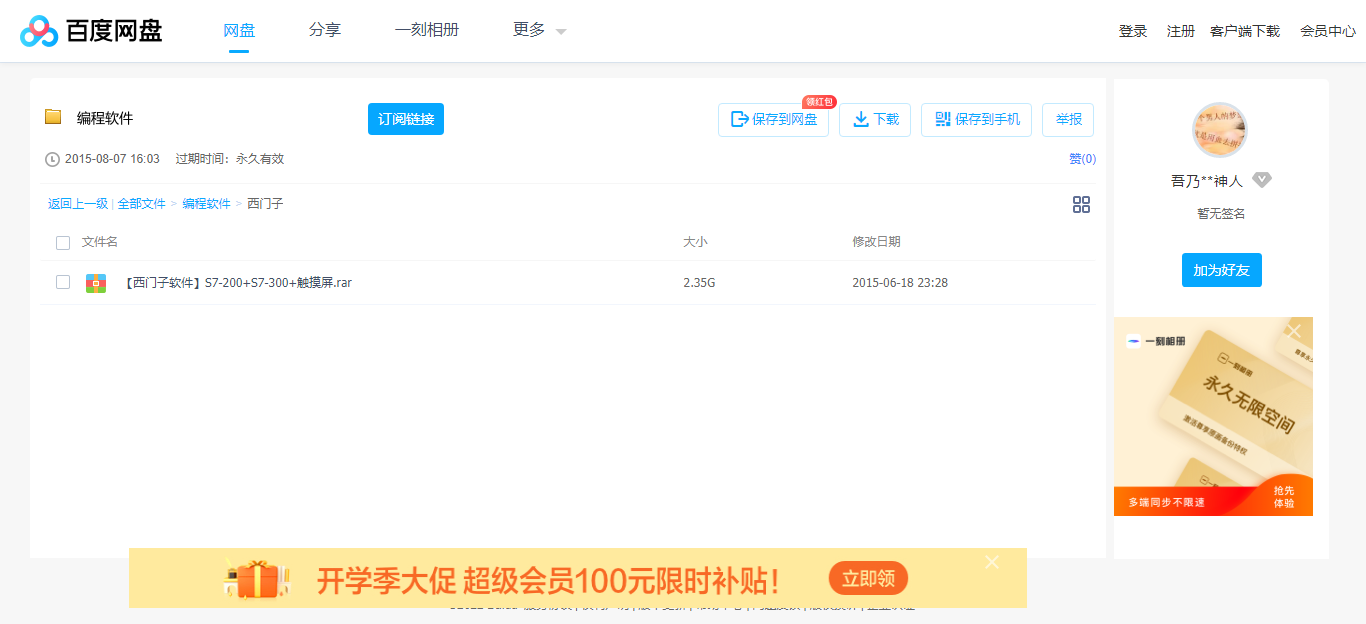Click the 下载 download button
The width and height of the screenshot is (1366, 624).
[x=874, y=119]
